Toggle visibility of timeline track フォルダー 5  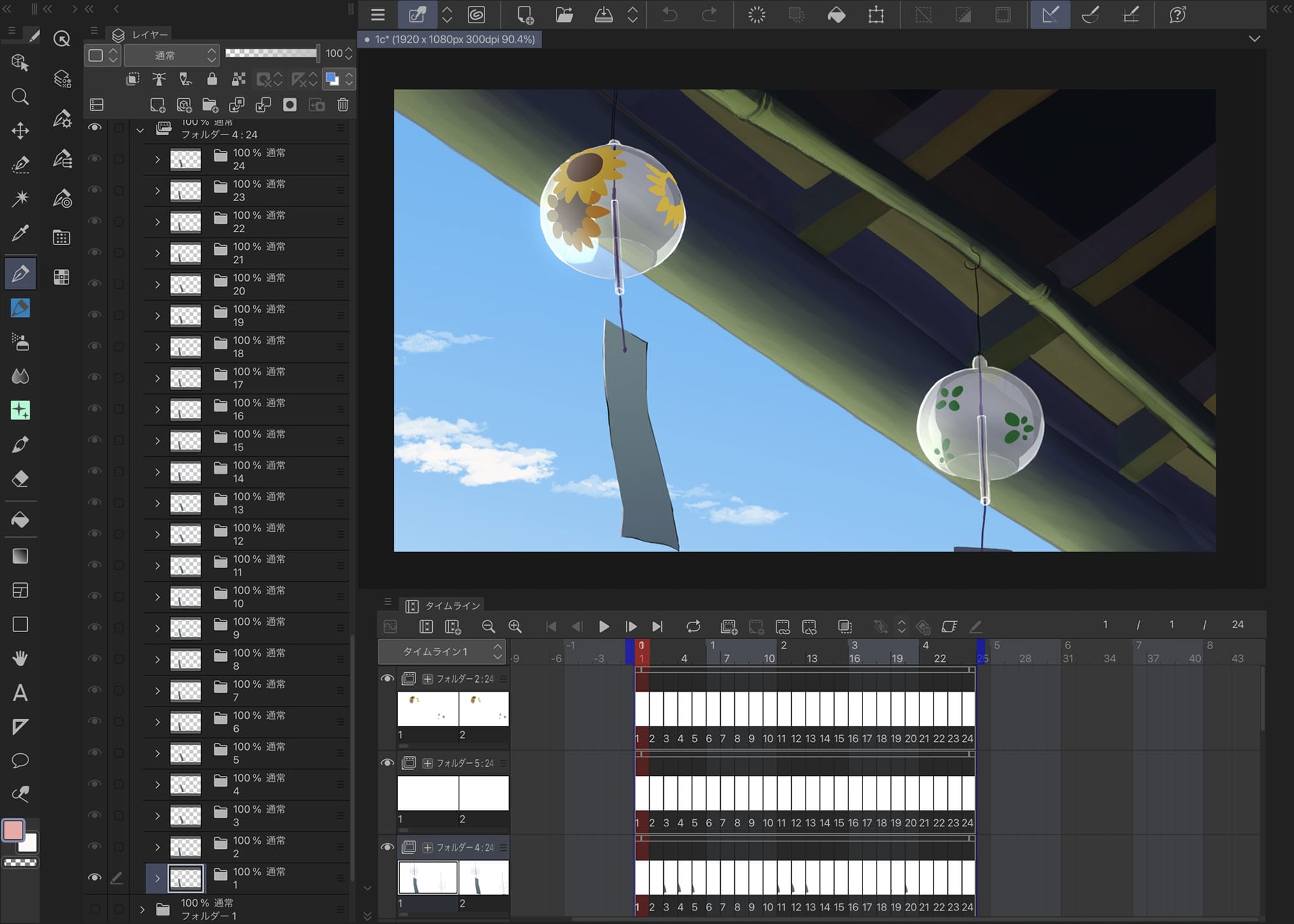[387, 763]
